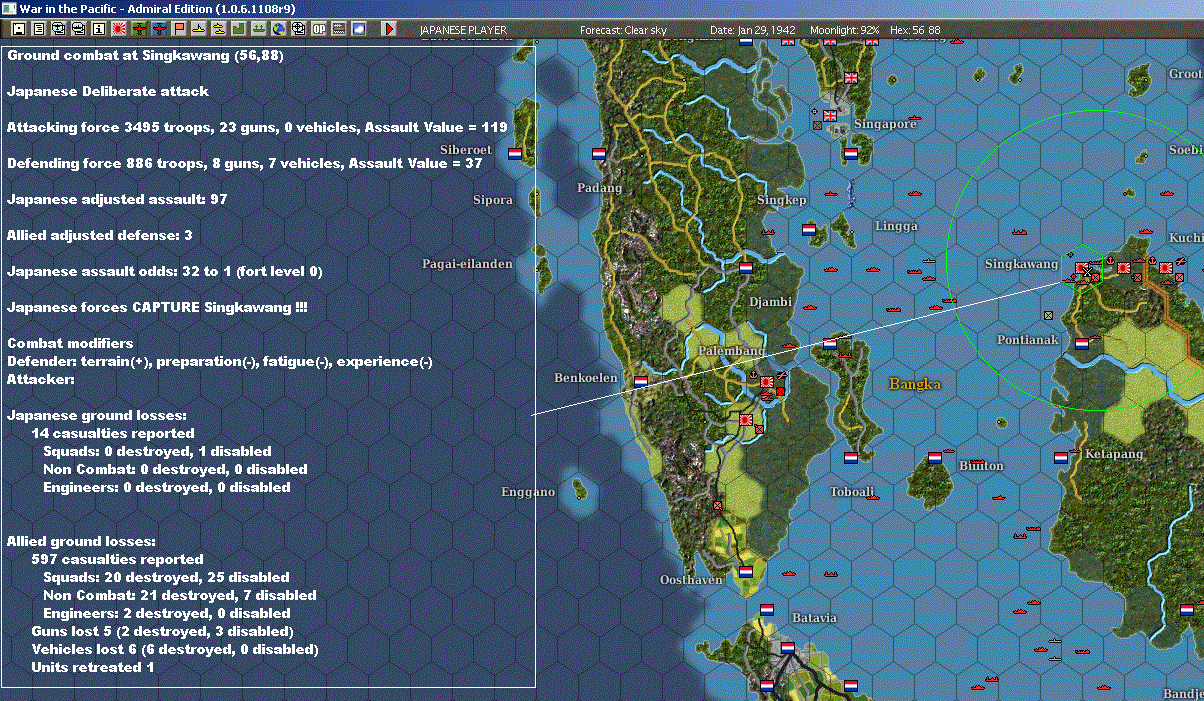Select the Japanese unit at Singkawang hex

tap(1084, 269)
